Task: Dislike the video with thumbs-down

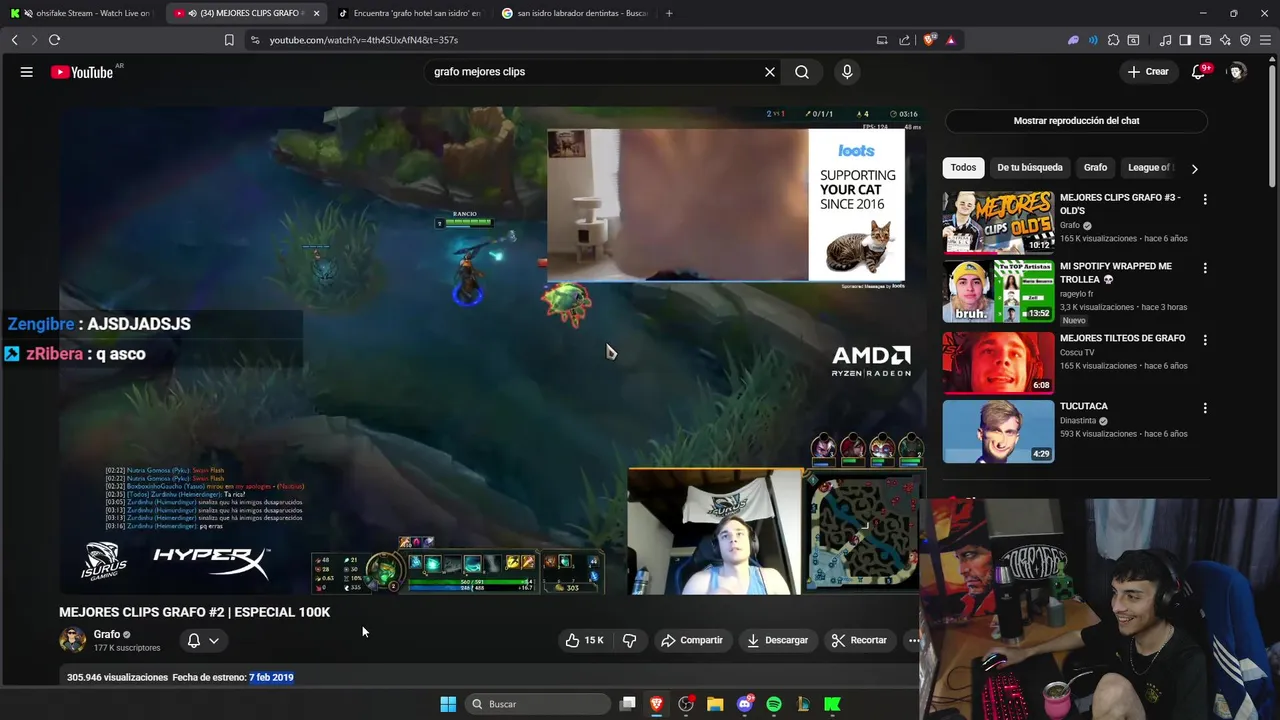Action: [629, 640]
